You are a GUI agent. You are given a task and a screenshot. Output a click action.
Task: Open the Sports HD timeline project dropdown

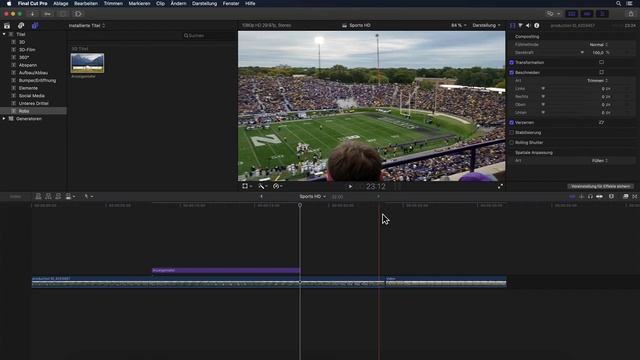[x=313, y=196]
